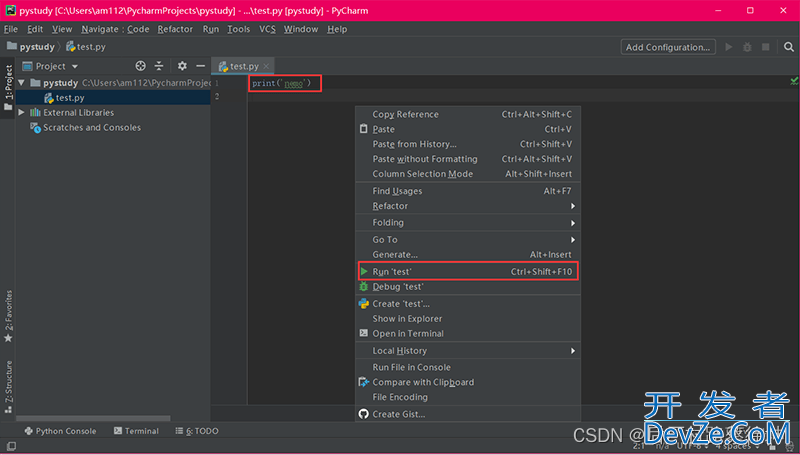
Task: Open the Window menu
Action: [301, 29]
